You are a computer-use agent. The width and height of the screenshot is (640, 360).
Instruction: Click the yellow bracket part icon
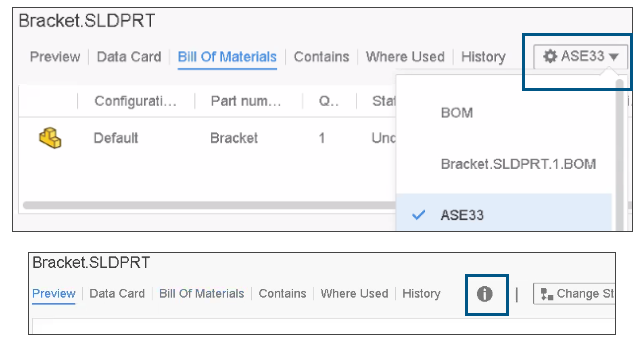point(50,138)
